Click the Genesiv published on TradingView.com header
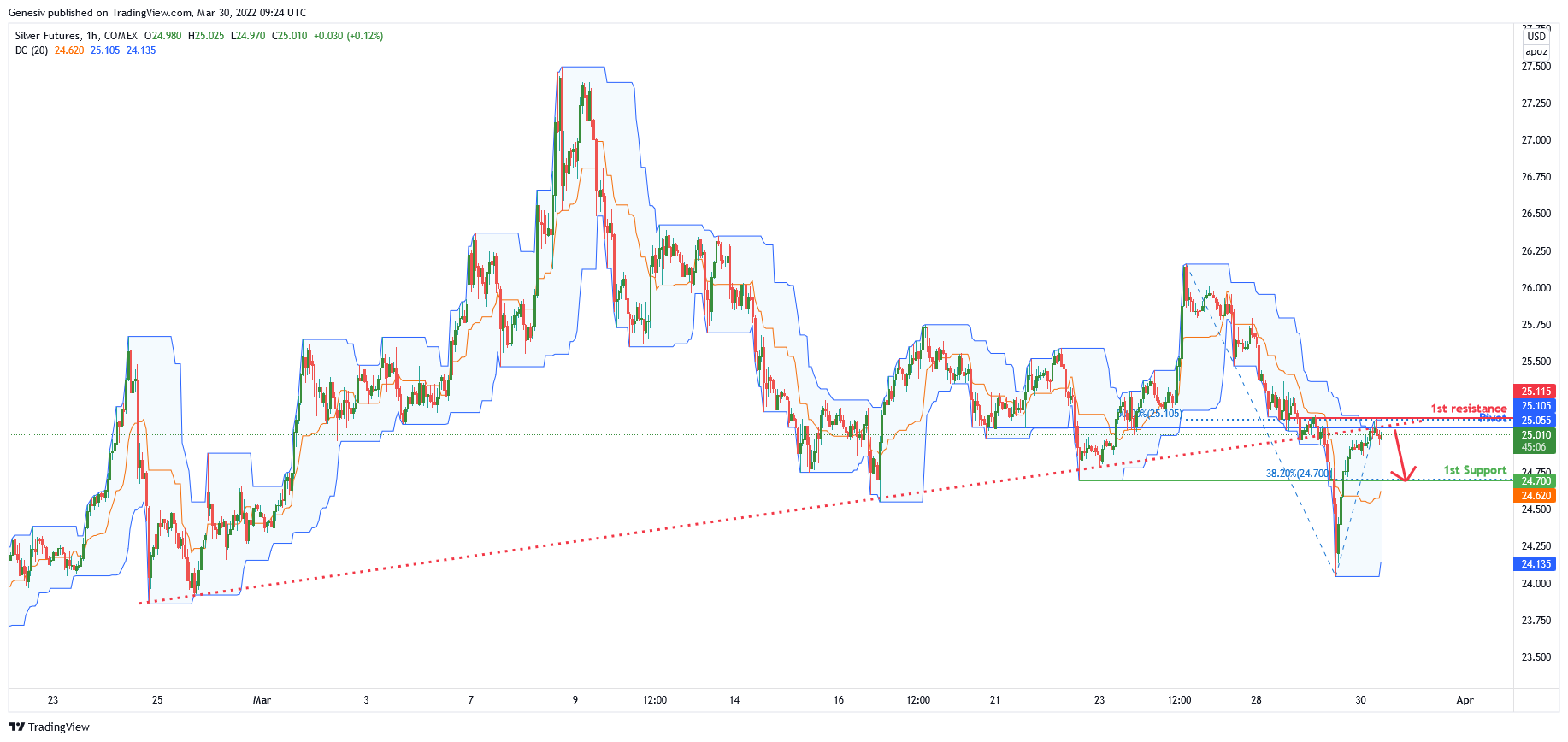The image size is (1568, 742). [x=157, y=13]
